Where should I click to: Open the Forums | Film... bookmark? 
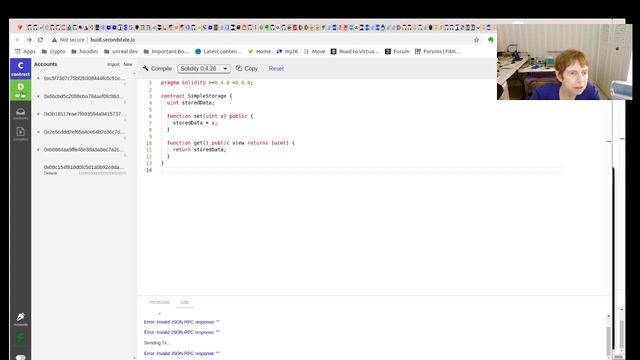coord(438,51)
